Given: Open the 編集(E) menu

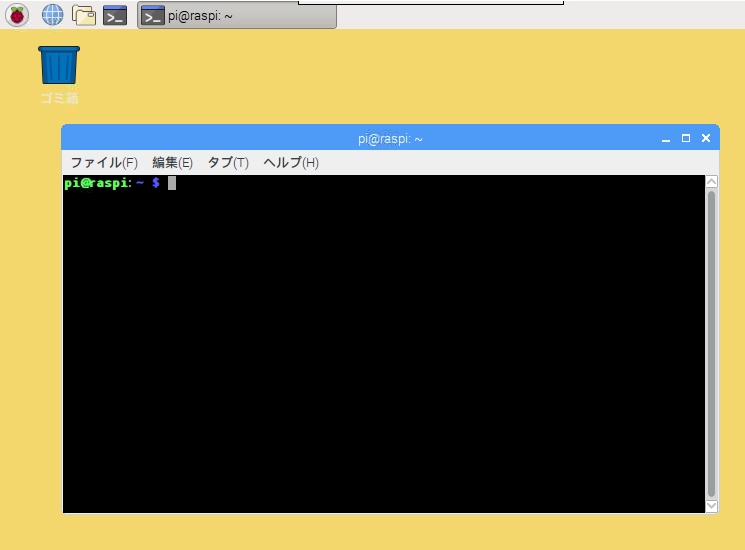Looking at the screenshot, I should 172,163.
